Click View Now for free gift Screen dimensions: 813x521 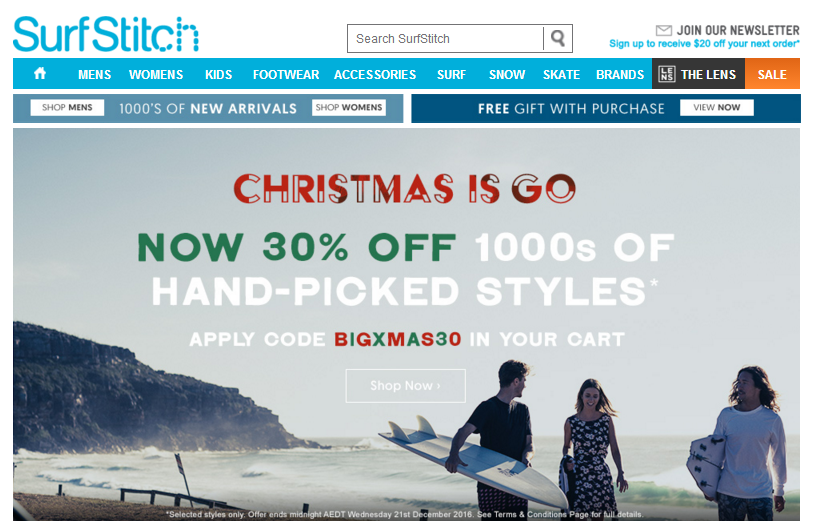[x=717, y=107]
